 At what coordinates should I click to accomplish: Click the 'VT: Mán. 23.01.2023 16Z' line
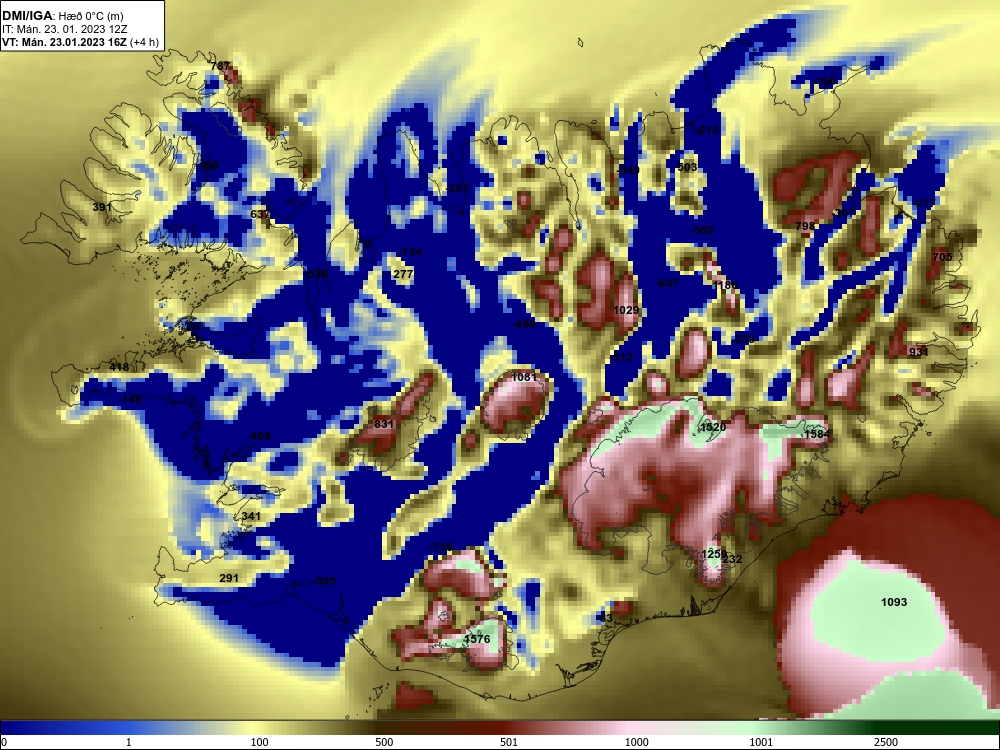64,43
